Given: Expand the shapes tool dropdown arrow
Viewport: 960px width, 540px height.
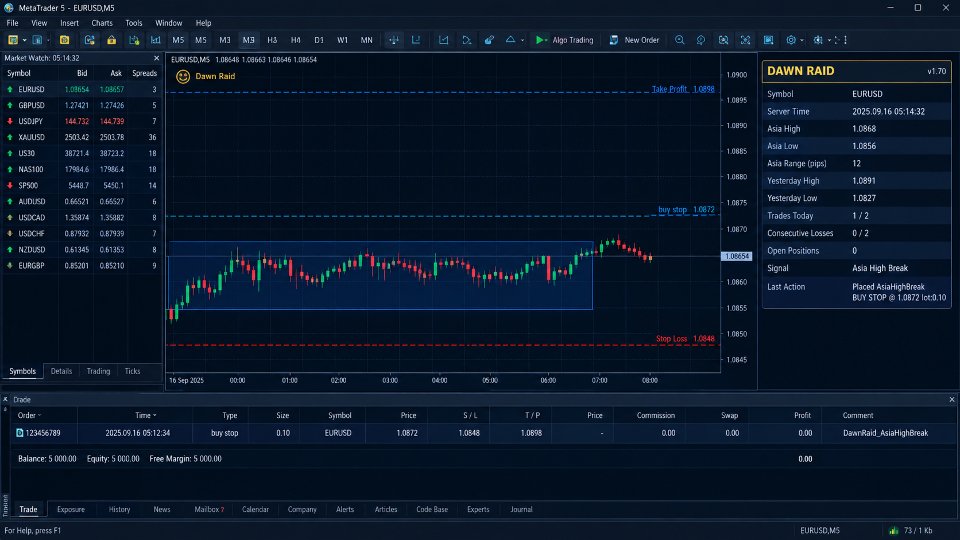Looking at the screenshot, I should (x=522, y=40).
